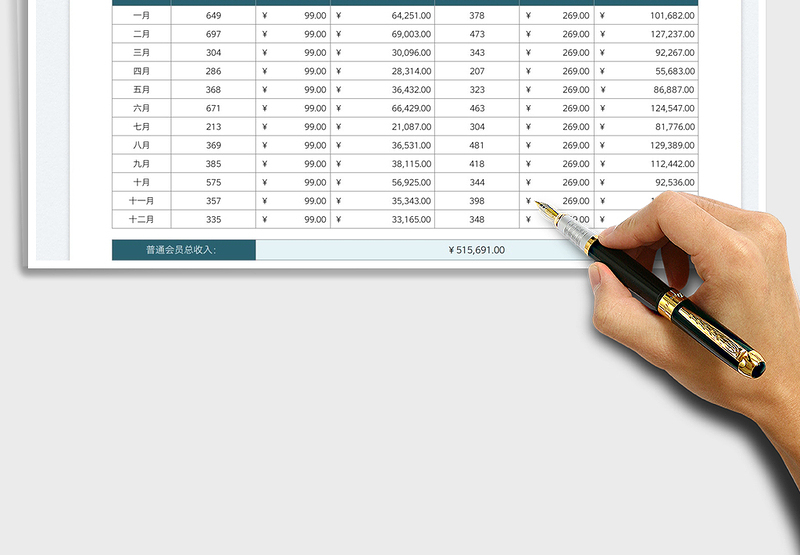Viewport: 800px width, 555px height.
Task: Select the 64,251.00 revenue cell
Action: coord(383,16)
